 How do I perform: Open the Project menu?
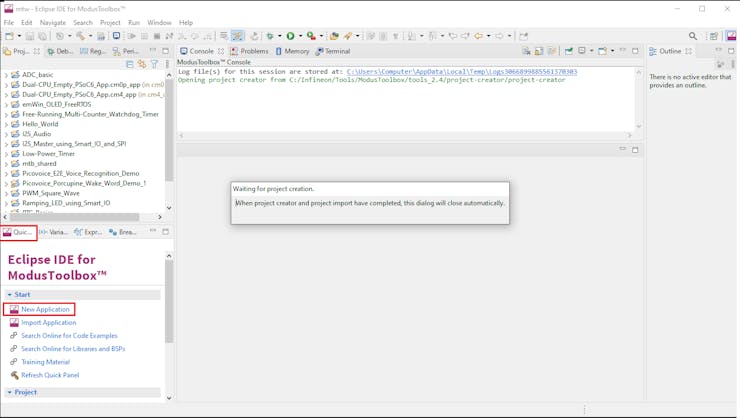click(110, 23)
